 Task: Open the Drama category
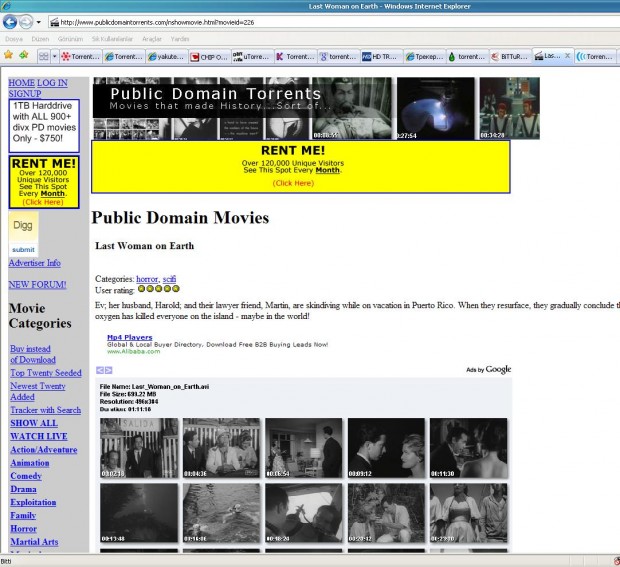[x=23, y=489]
